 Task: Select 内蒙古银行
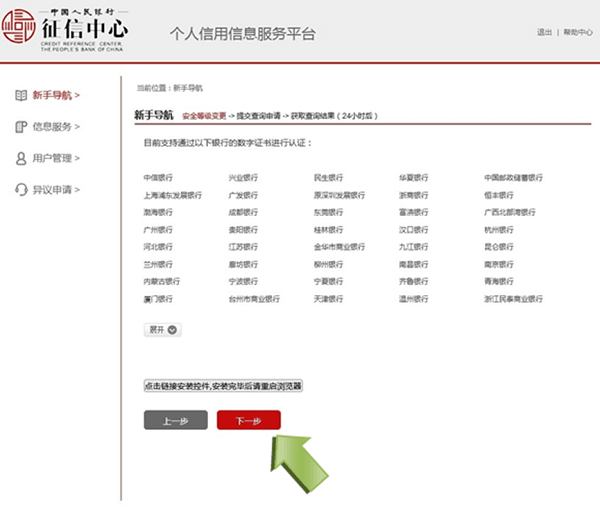coord(161,281)
